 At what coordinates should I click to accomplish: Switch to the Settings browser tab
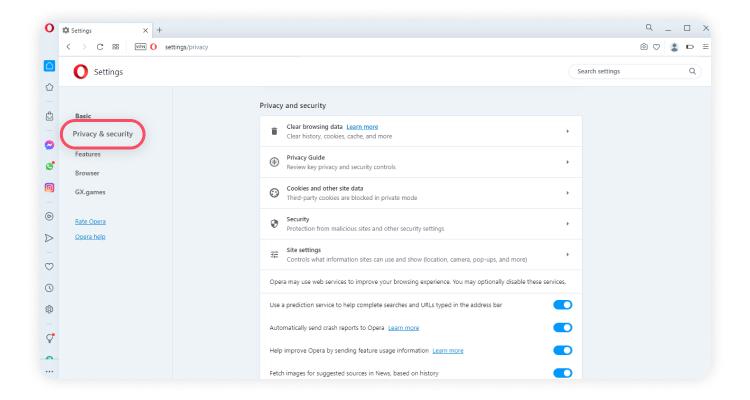tap(105, 30)
